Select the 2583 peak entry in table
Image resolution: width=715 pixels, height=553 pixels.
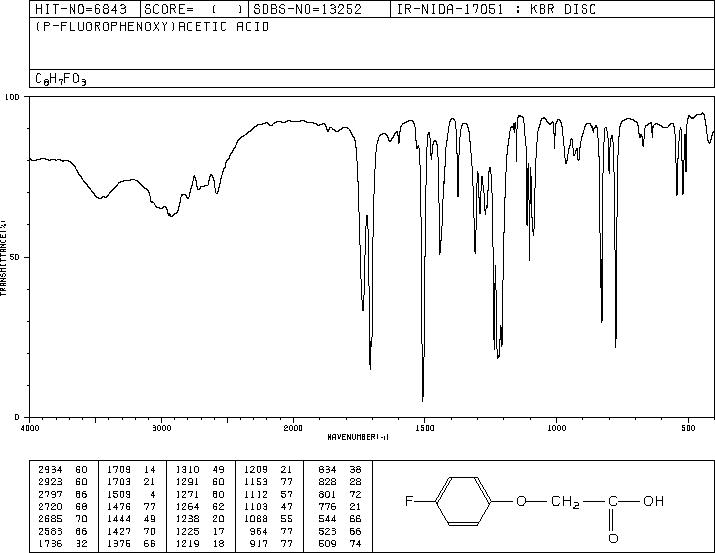[x=63, y=532]
